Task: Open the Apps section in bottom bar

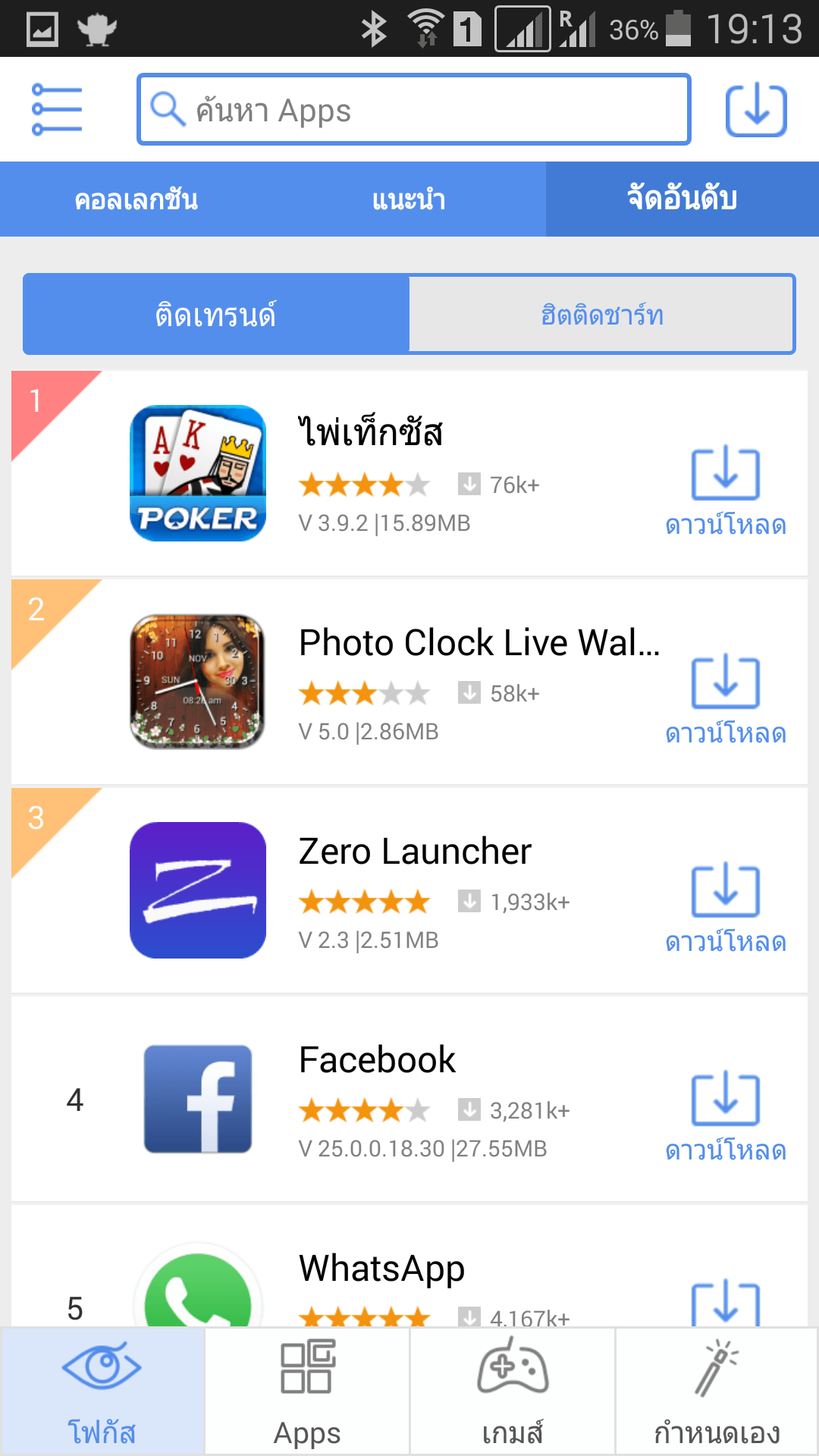Action: 307,1392
